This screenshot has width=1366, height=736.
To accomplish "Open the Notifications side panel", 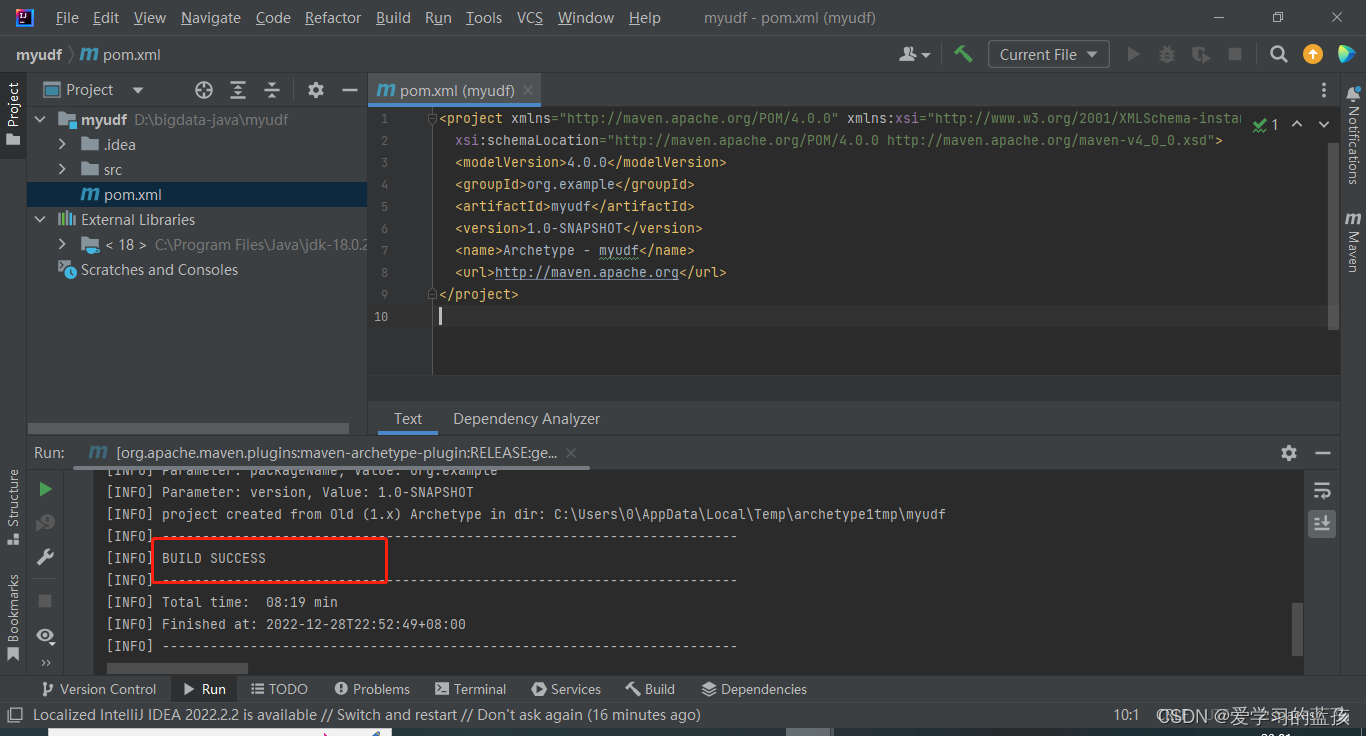I will pyautogui.click(x=1353, y=134).
